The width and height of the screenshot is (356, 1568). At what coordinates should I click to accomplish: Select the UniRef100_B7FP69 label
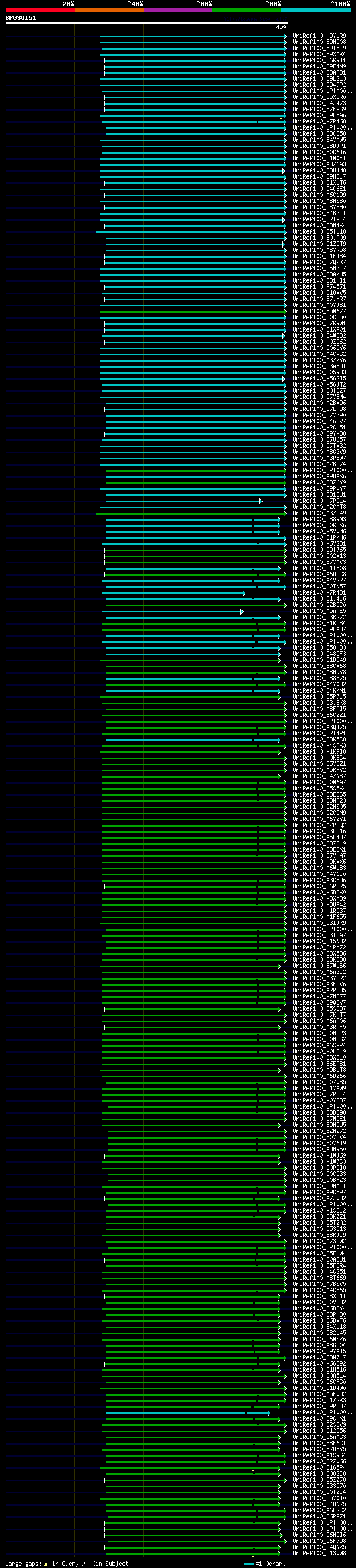coord(319,110)
